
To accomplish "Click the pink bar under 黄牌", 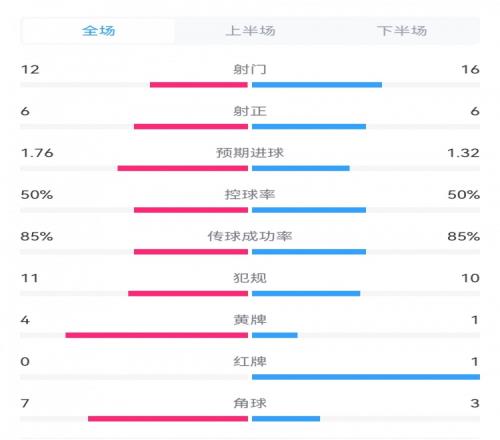I will [x=157, y=335].
